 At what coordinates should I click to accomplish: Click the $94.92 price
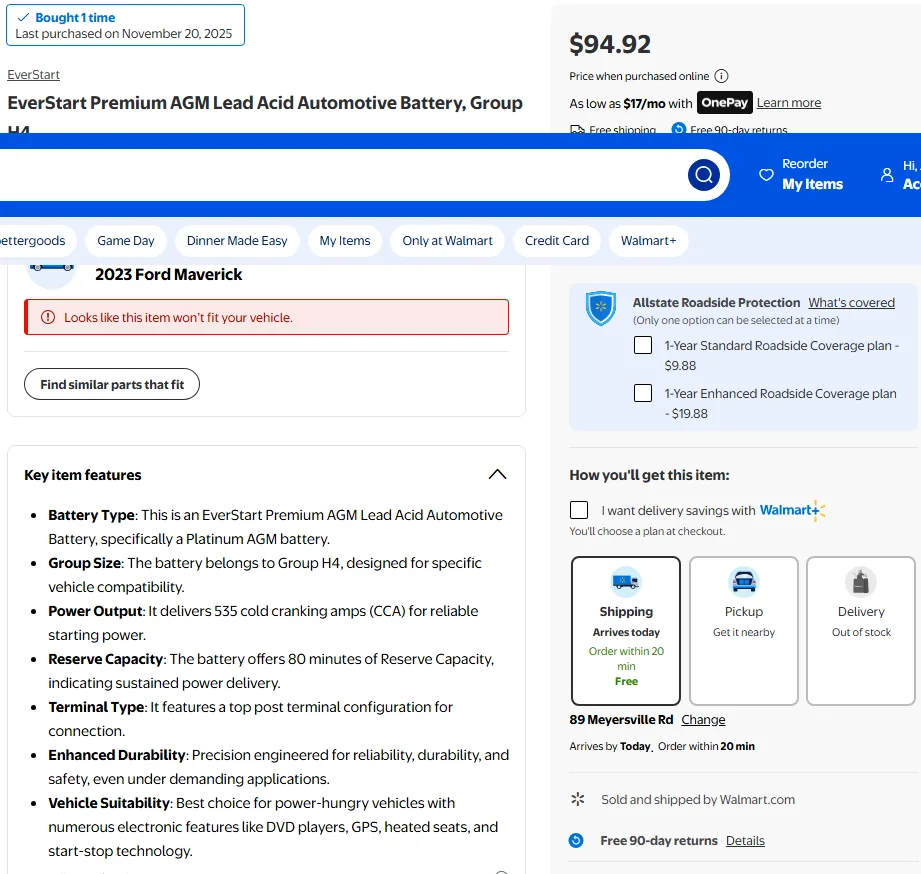(x=610, y=44)
